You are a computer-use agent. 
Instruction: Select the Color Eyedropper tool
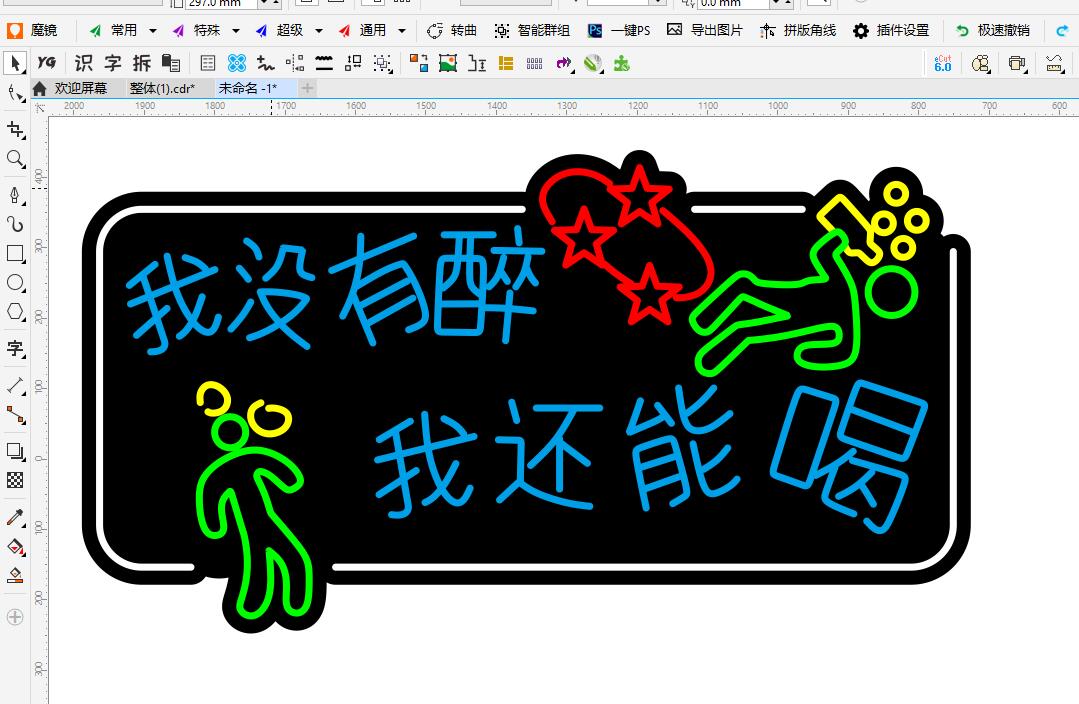pyautogui.click(x=14, y=517)
